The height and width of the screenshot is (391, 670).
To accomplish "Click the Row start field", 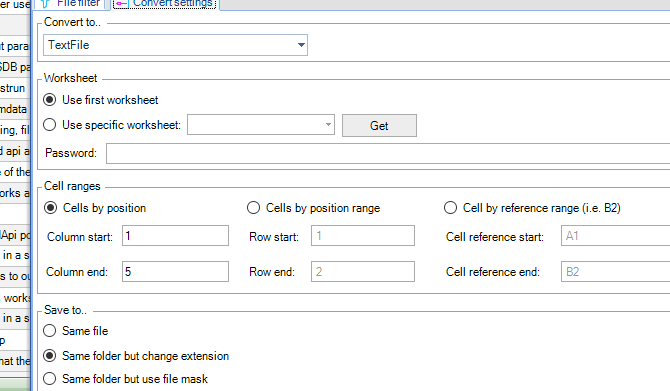I will click(x=363, y=235).
